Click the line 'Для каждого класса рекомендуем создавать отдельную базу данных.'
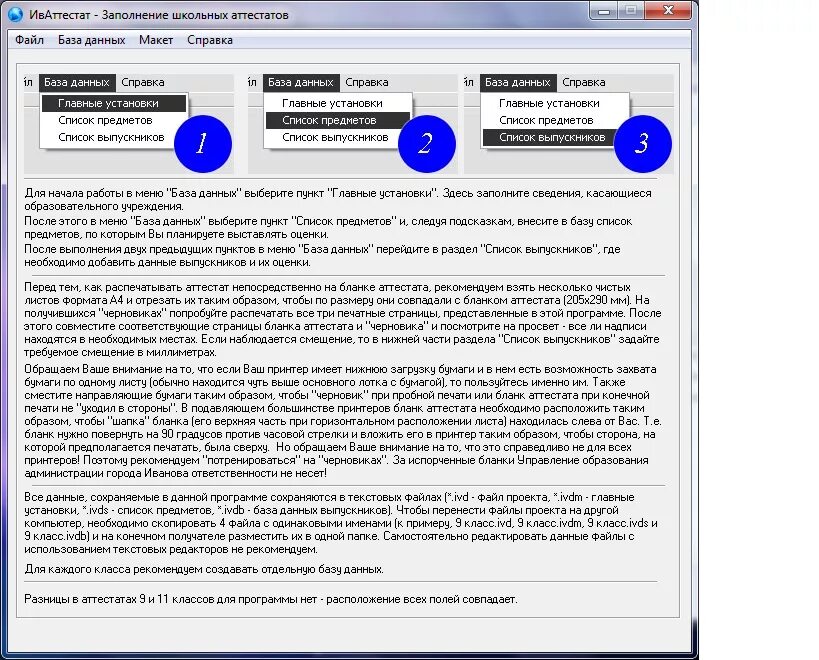This screenshot has height=660, width=819. (204, 569)
